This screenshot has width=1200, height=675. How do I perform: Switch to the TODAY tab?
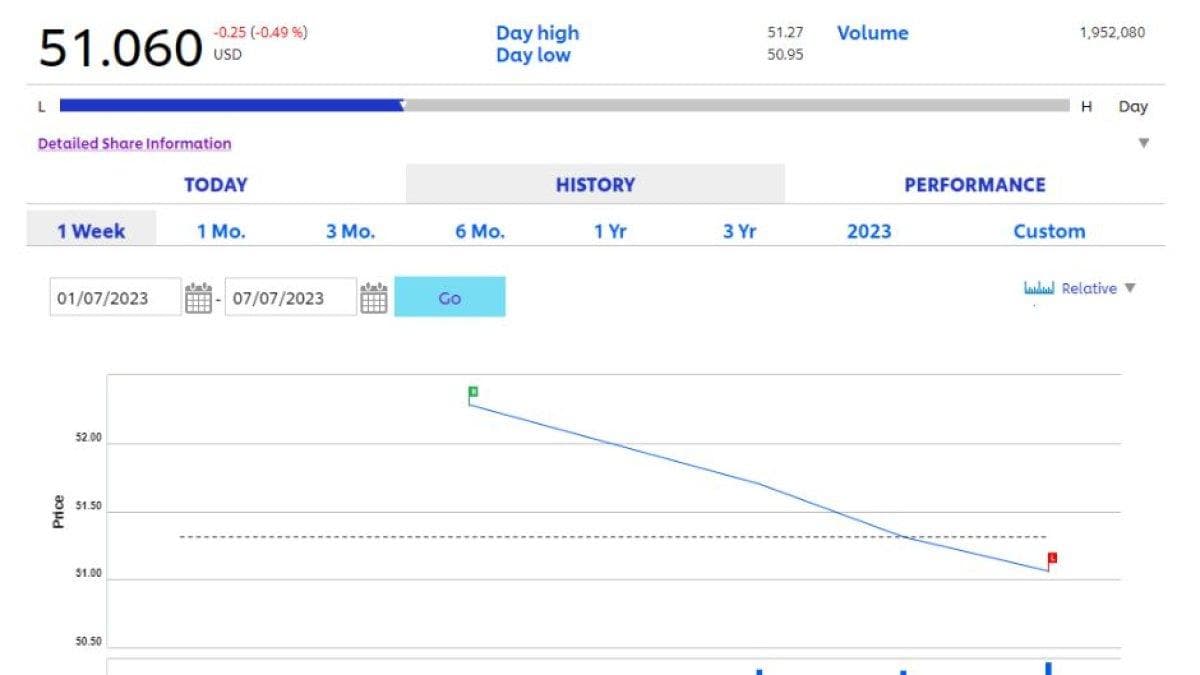215,185
